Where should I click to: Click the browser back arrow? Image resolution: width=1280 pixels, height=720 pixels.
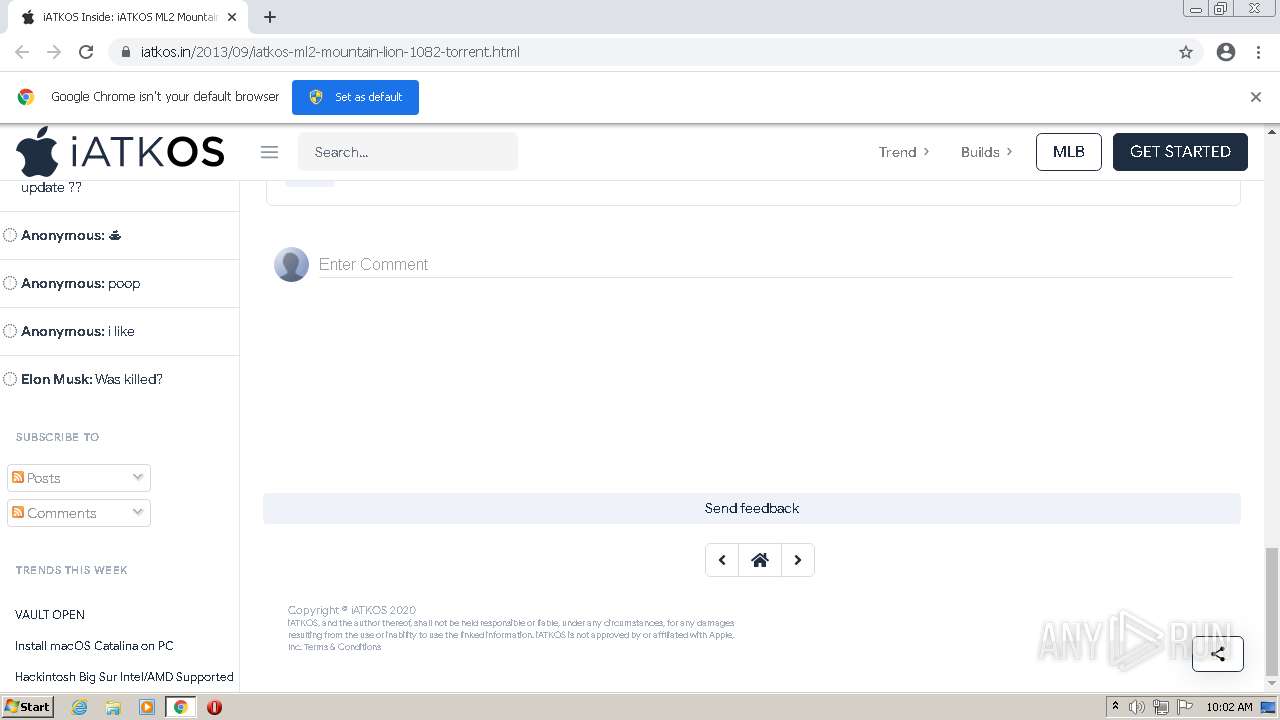click(x=22, y=52)
